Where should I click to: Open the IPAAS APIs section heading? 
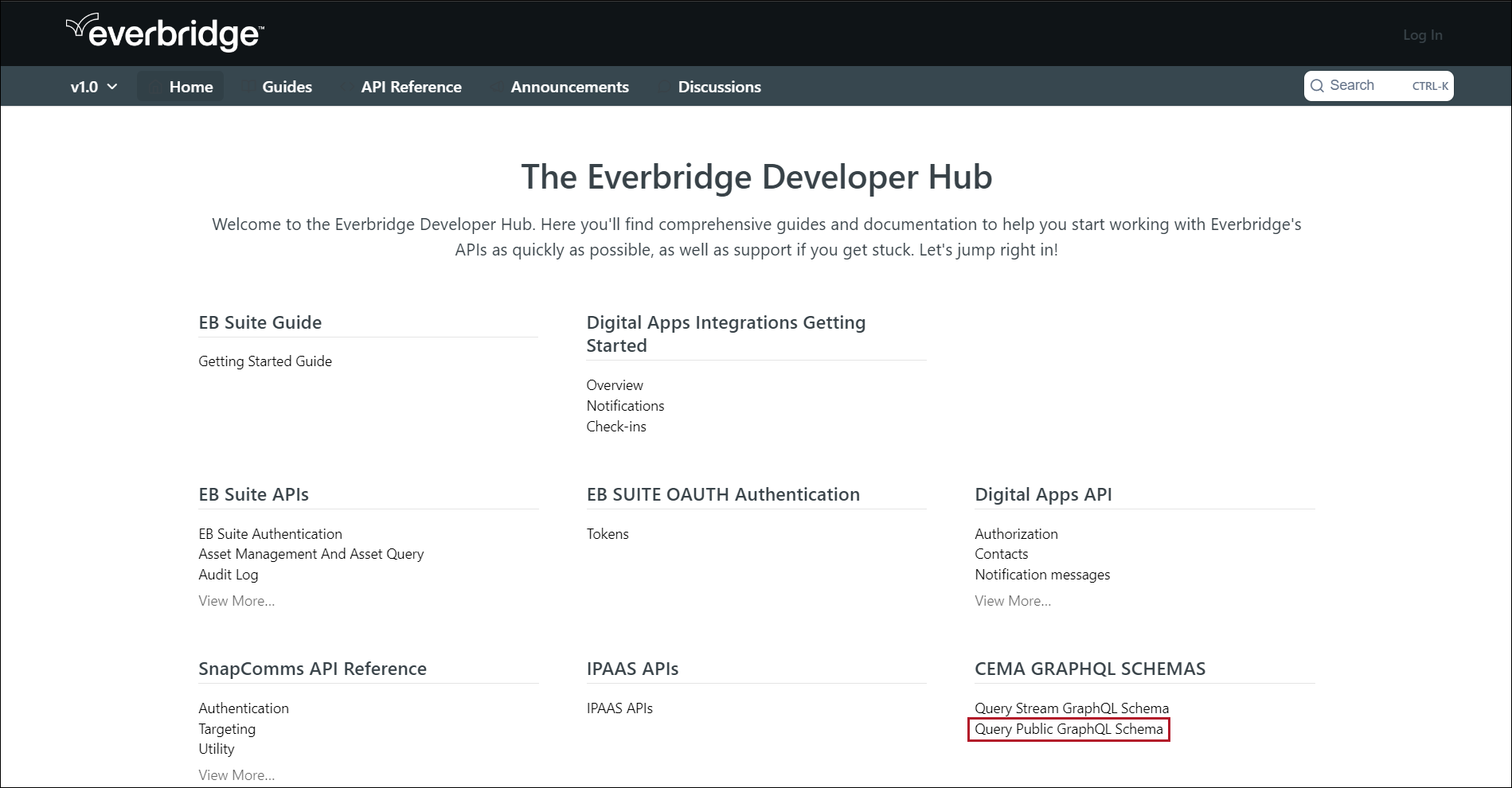(x=632, y=669)
